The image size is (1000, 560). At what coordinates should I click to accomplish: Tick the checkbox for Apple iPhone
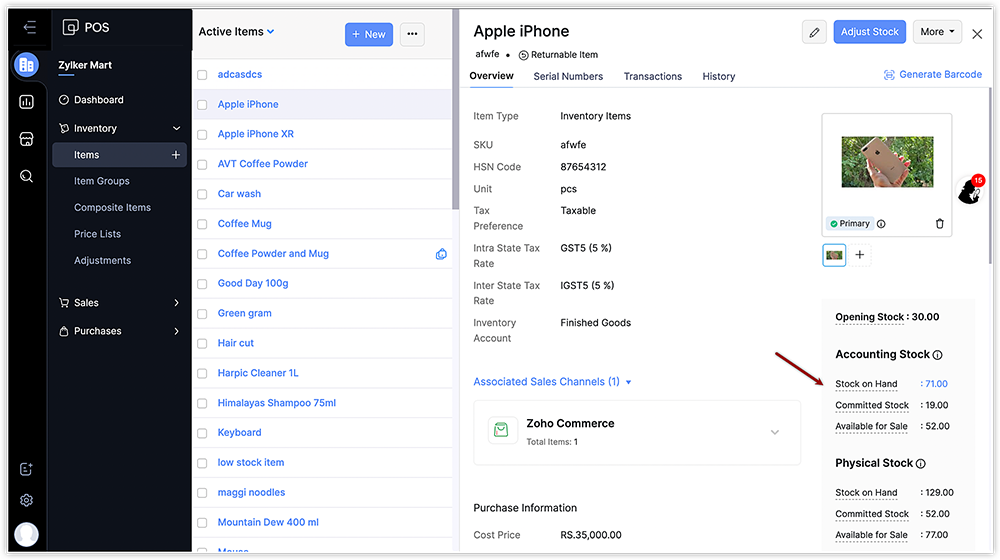click(202, 105)
